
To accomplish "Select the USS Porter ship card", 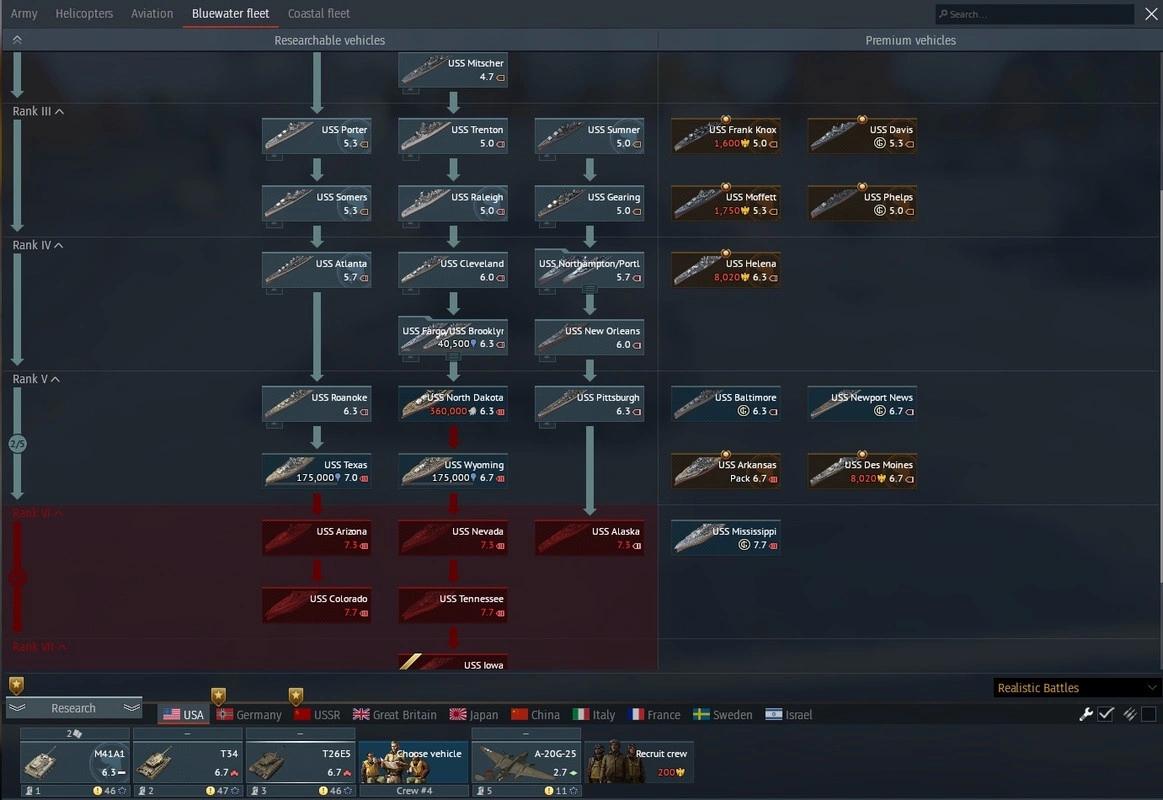I will 317,136.
